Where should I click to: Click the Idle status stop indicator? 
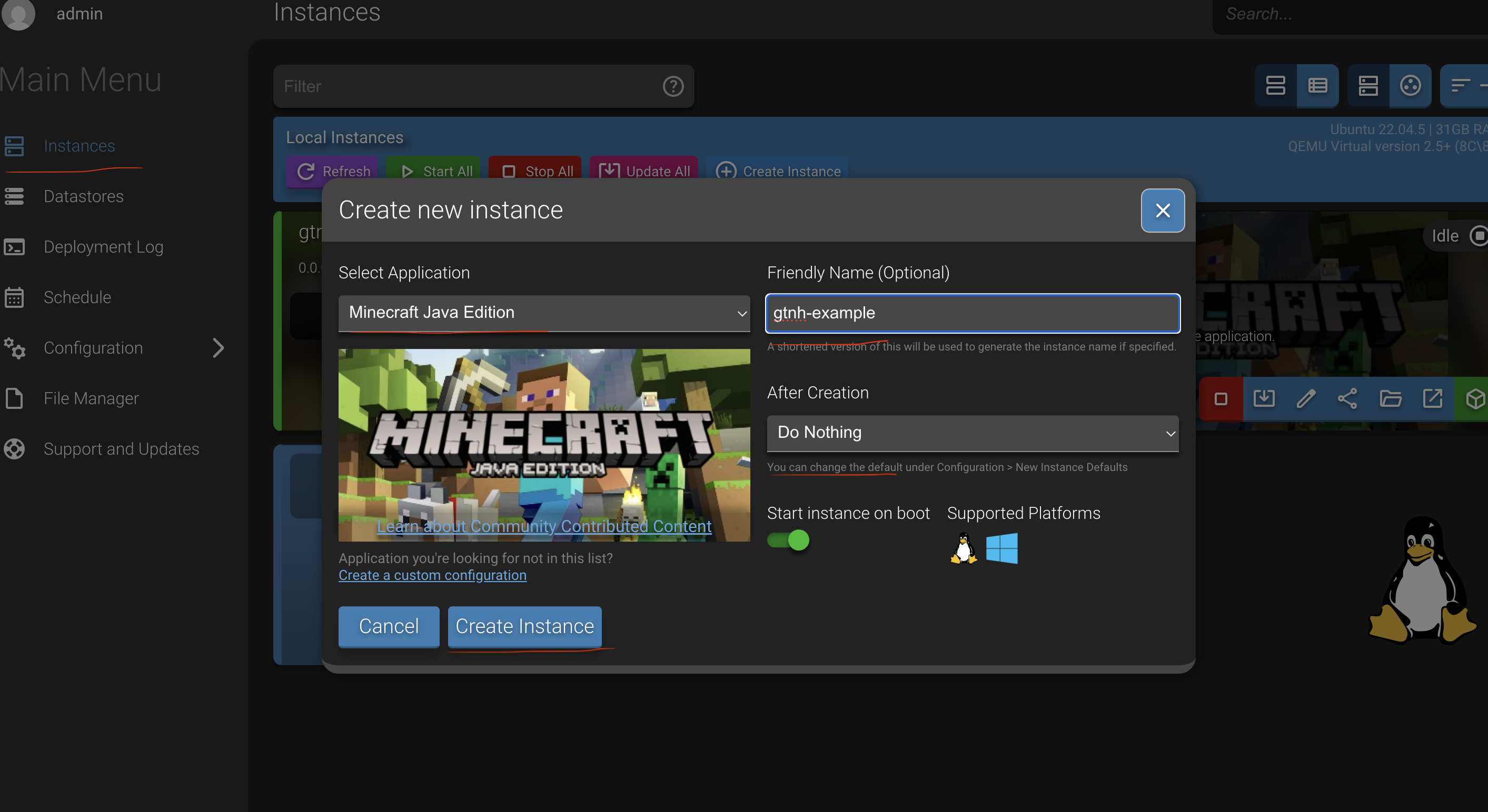point(1477,236)
